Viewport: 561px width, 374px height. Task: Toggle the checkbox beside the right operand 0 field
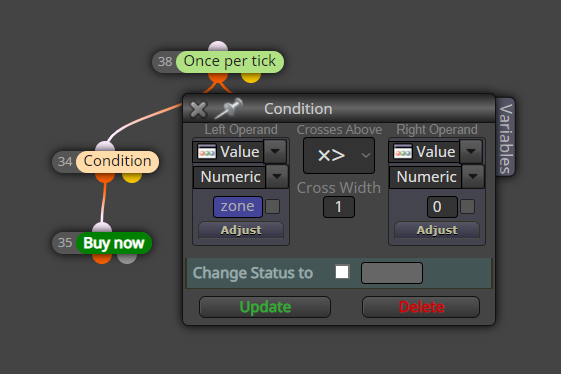click(x=467, y=207)
